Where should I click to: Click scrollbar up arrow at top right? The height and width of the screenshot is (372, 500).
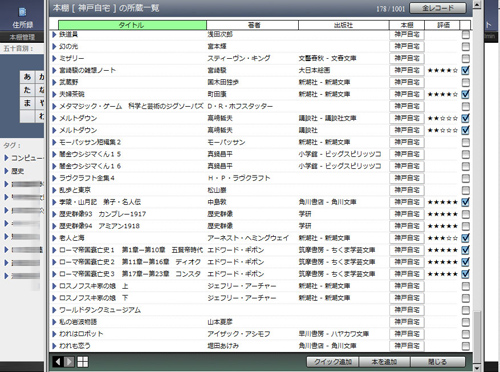(x=477, y=5)
